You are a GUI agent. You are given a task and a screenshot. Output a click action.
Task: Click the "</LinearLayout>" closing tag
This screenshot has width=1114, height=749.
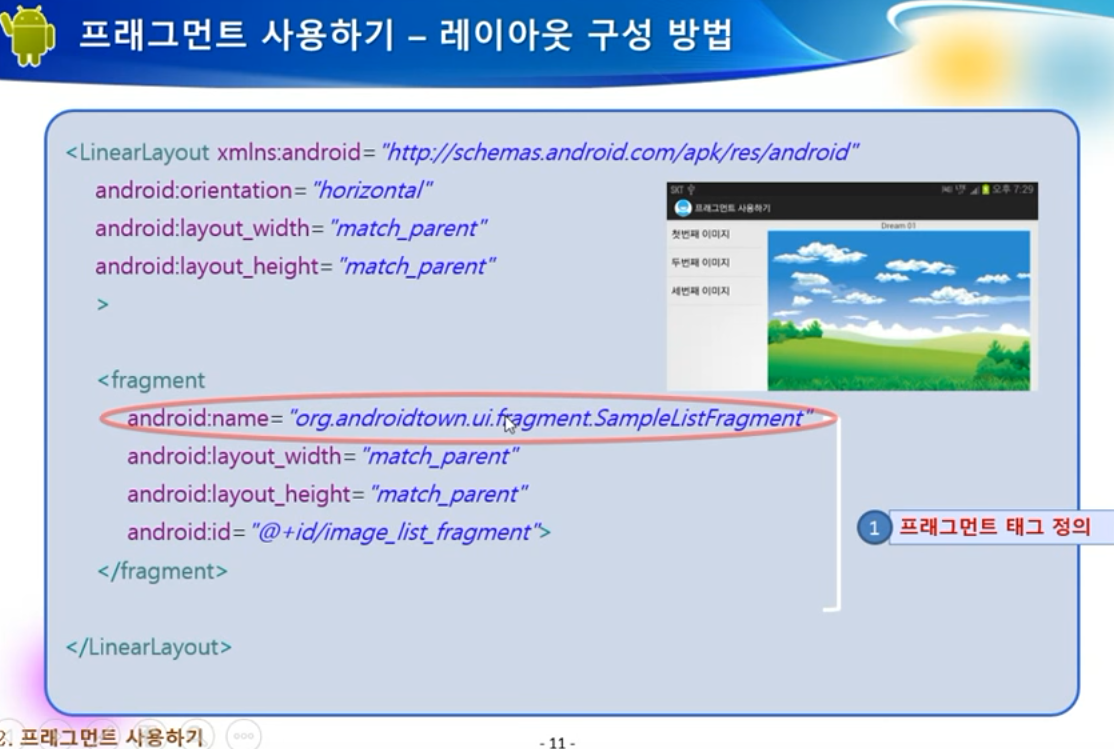[x=148, y=647]
